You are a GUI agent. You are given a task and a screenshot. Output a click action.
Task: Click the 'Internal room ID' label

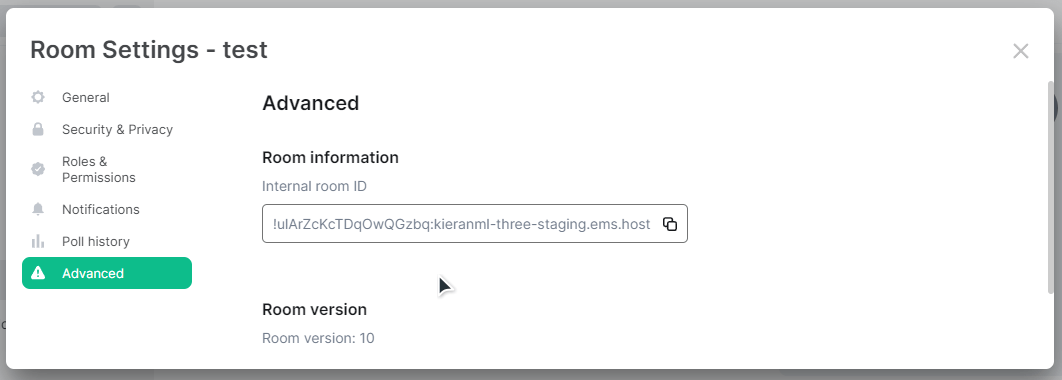(314, 186)
